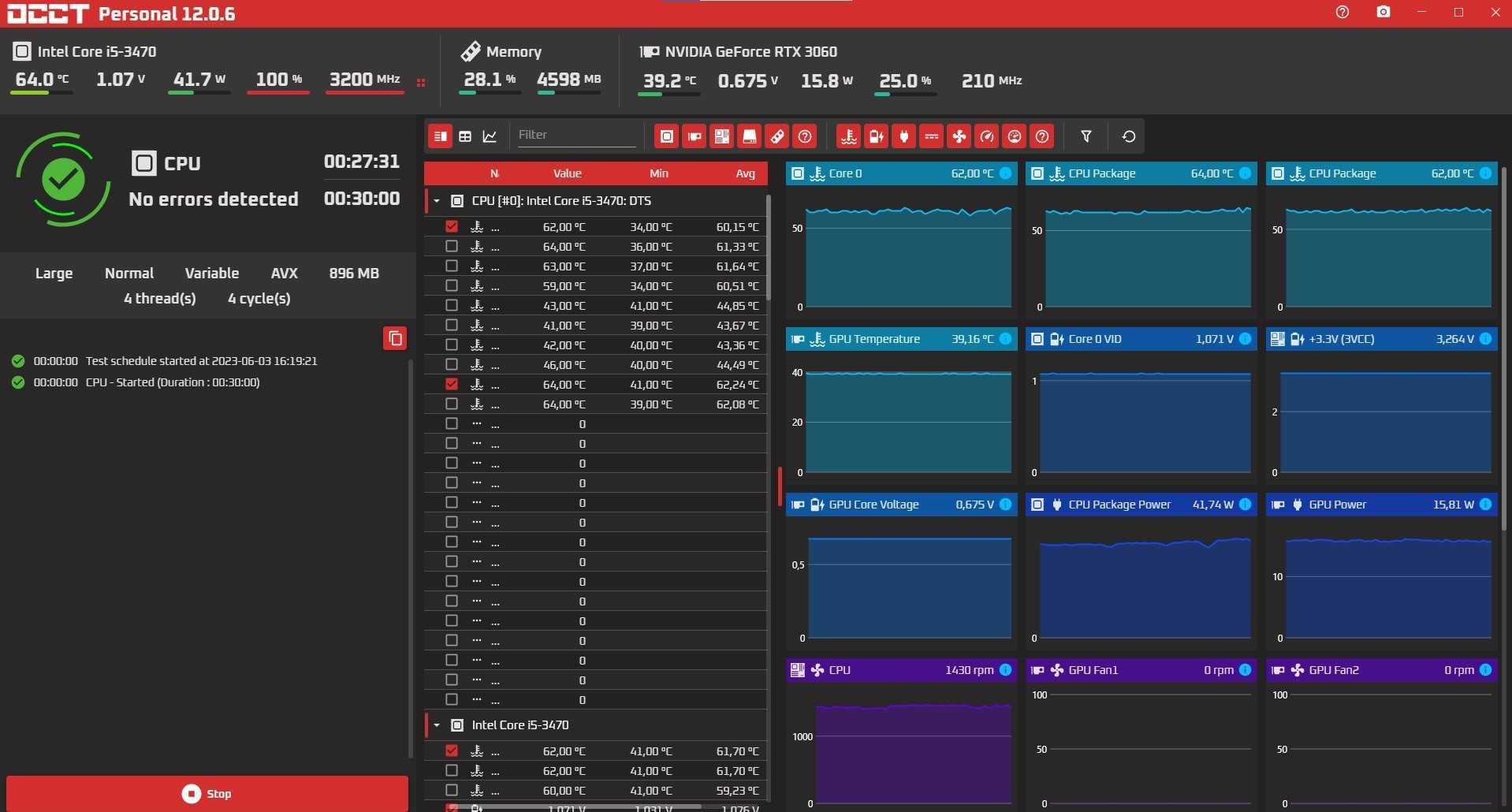The image size is (1512, 812).
Task: Collapse the Intel Core i5-3470 sensor group
Action: 437,725
